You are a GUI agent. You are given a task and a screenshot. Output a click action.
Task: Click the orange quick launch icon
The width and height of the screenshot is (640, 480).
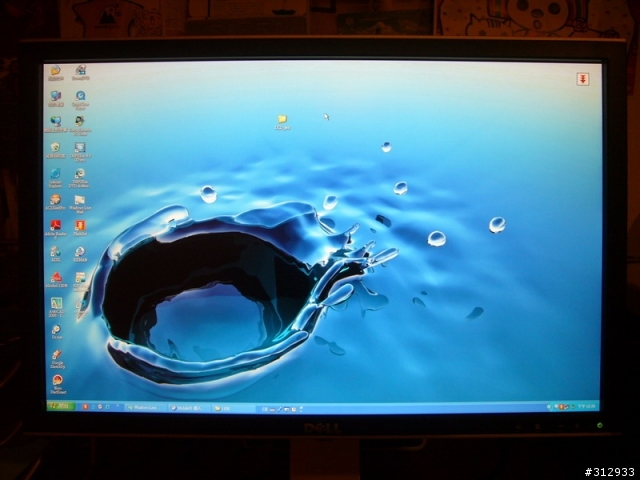coord(85,407)
